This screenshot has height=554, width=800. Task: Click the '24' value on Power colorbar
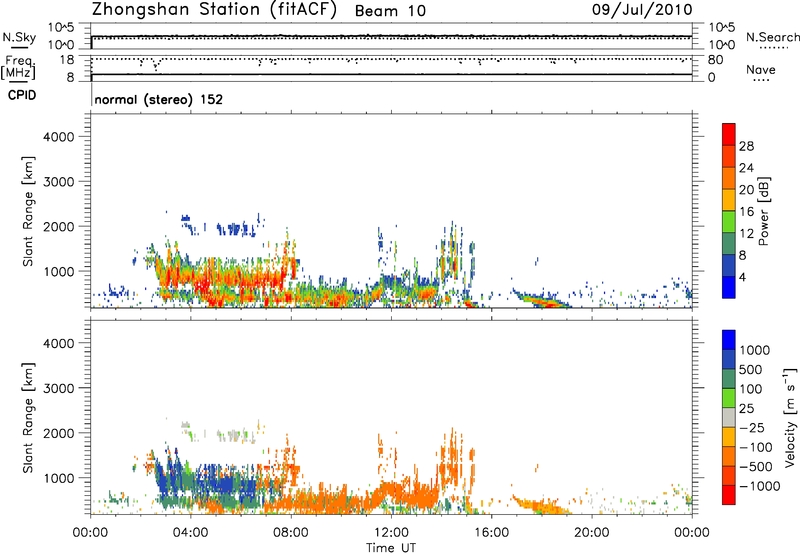746,168
